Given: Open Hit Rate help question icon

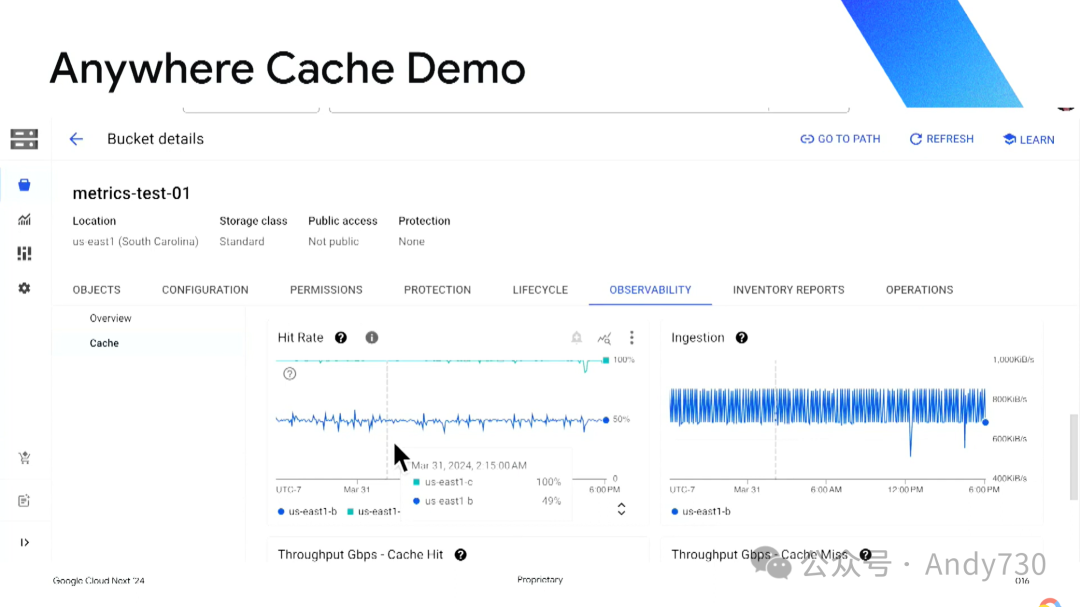Looking at the screenshot, I should click(x=341, y=338).
